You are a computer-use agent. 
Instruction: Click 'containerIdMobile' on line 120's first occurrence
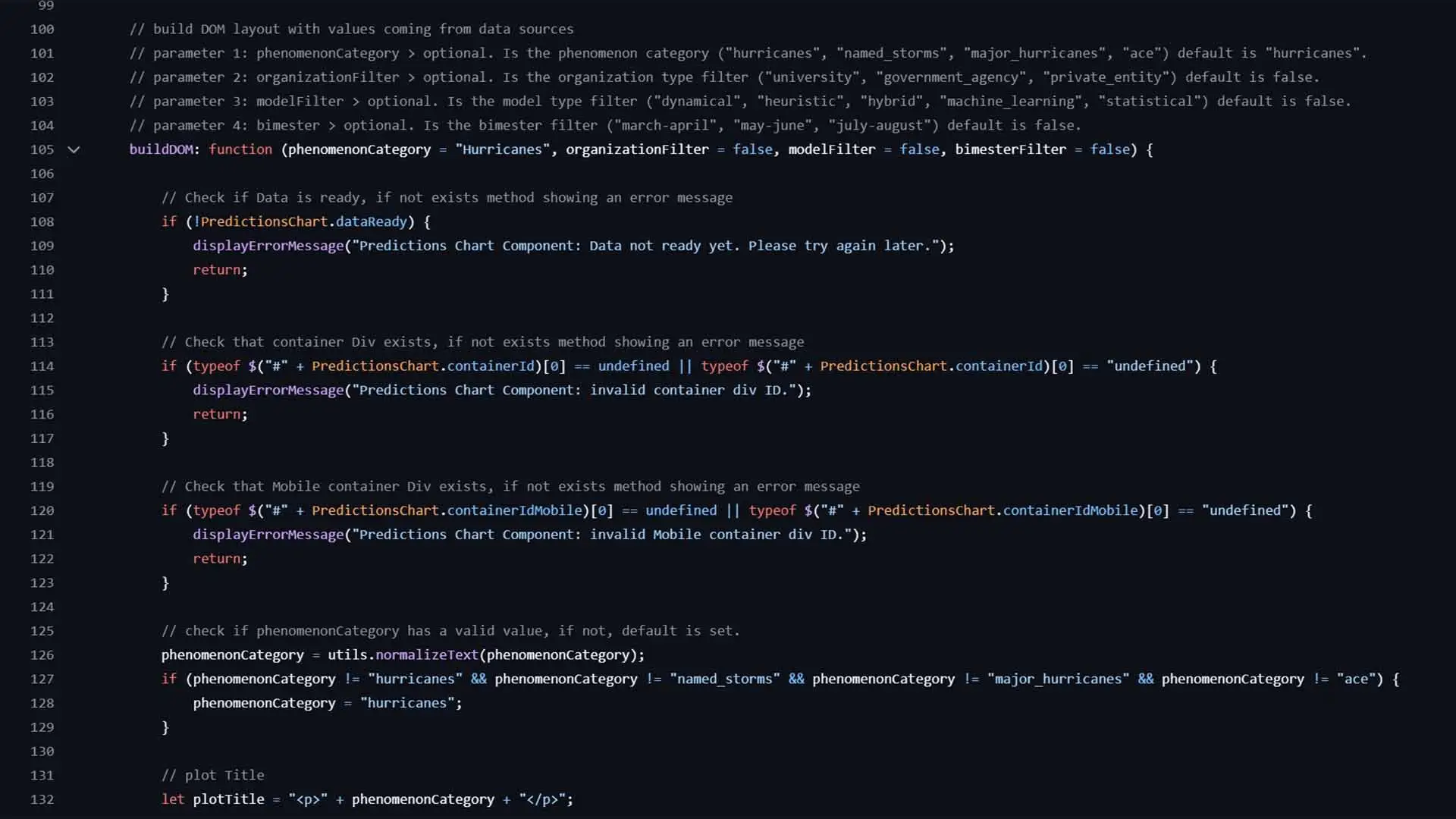[x=514, y=510]
